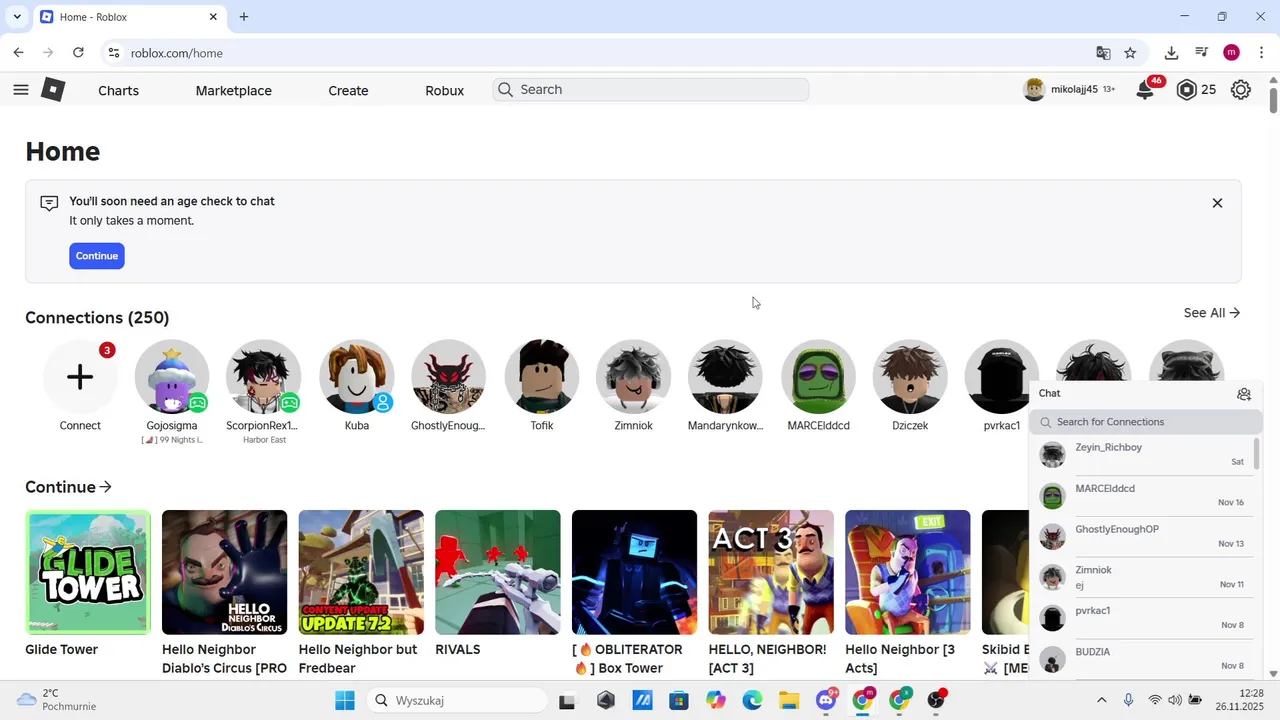Open the Create page
The width and height of the screenshot is (1280, 720).
(x=348, y=90)
